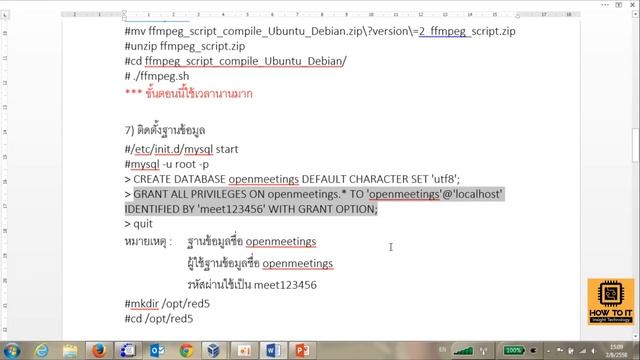Click the green signal strength bars icon
This screenshot has height=360, width=640.
[x=463, y=351]
